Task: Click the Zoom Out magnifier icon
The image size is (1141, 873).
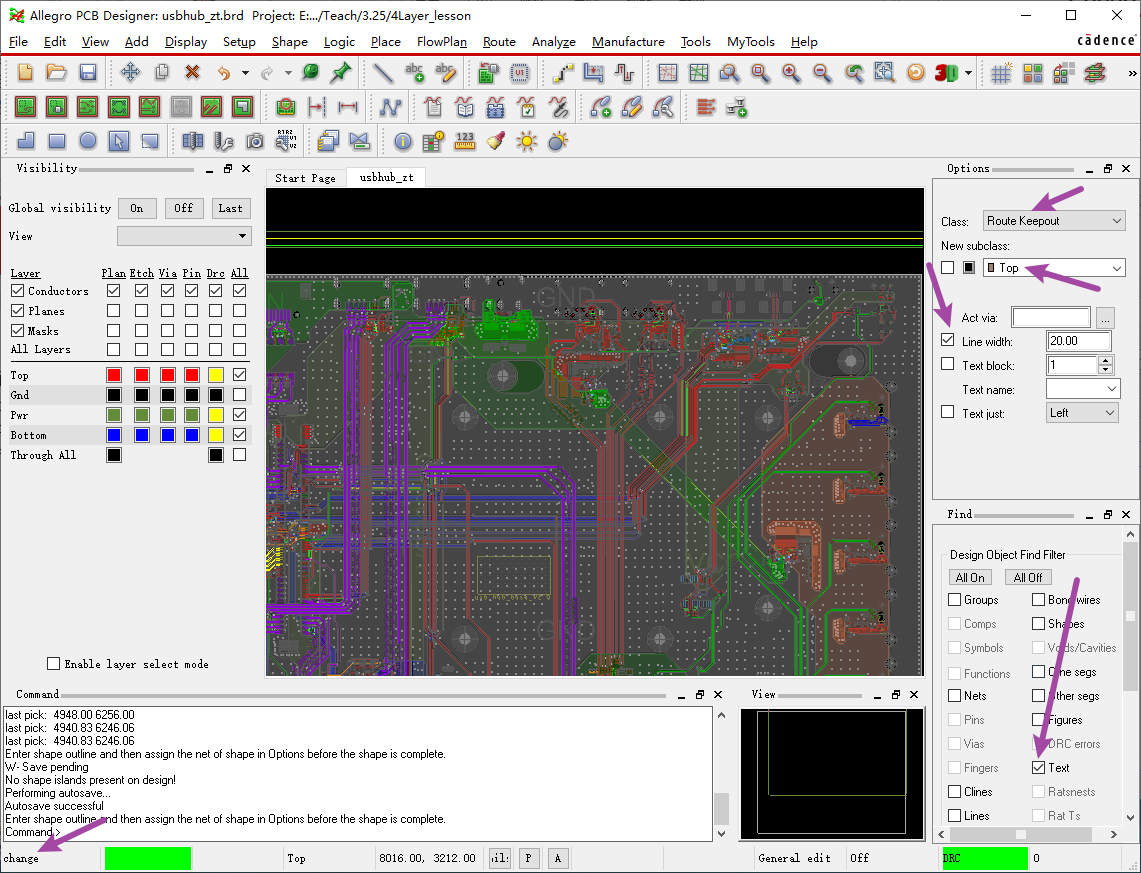Action: [822, 72]
